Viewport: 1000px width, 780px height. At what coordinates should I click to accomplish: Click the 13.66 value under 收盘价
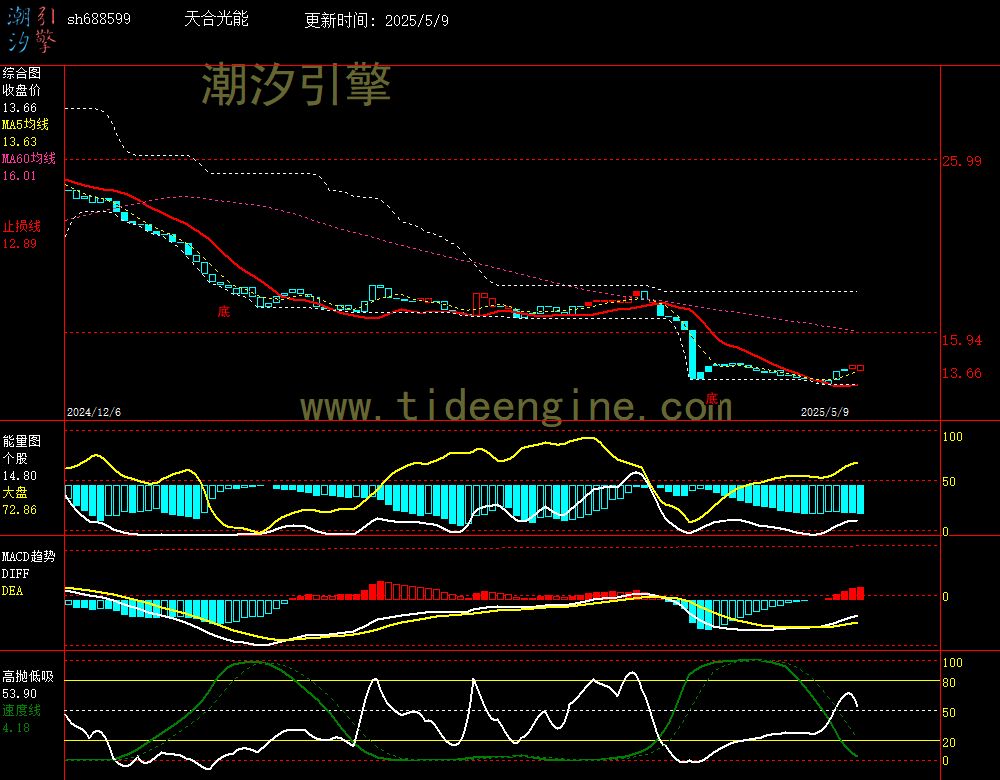pyautogui.click(x=20, y=108)
